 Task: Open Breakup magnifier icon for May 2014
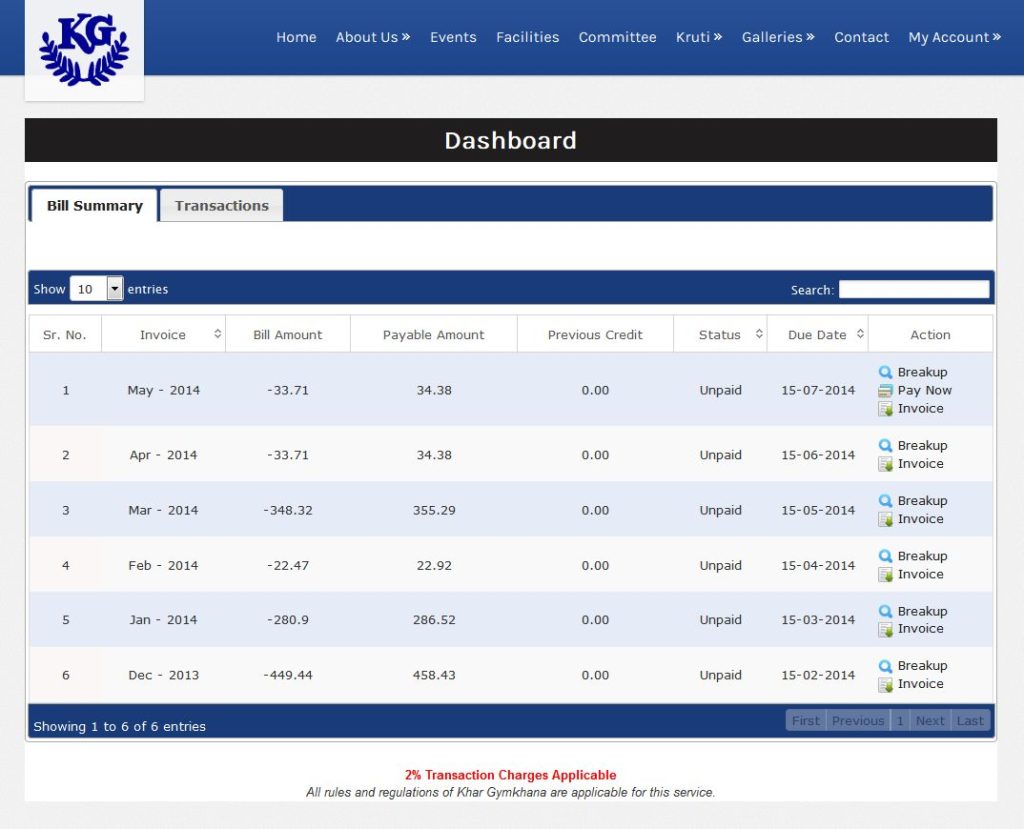pos(885,372)
